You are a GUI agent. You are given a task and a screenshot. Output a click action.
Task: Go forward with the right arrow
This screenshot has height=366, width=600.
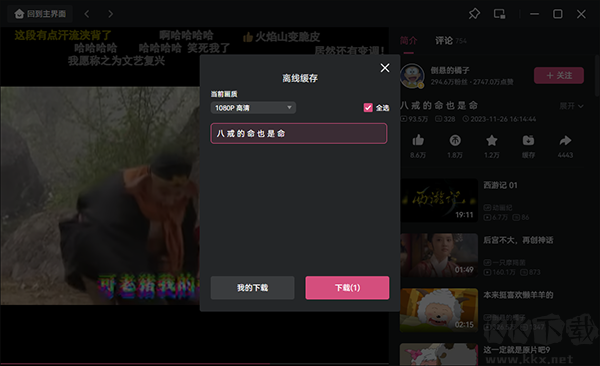111,14
